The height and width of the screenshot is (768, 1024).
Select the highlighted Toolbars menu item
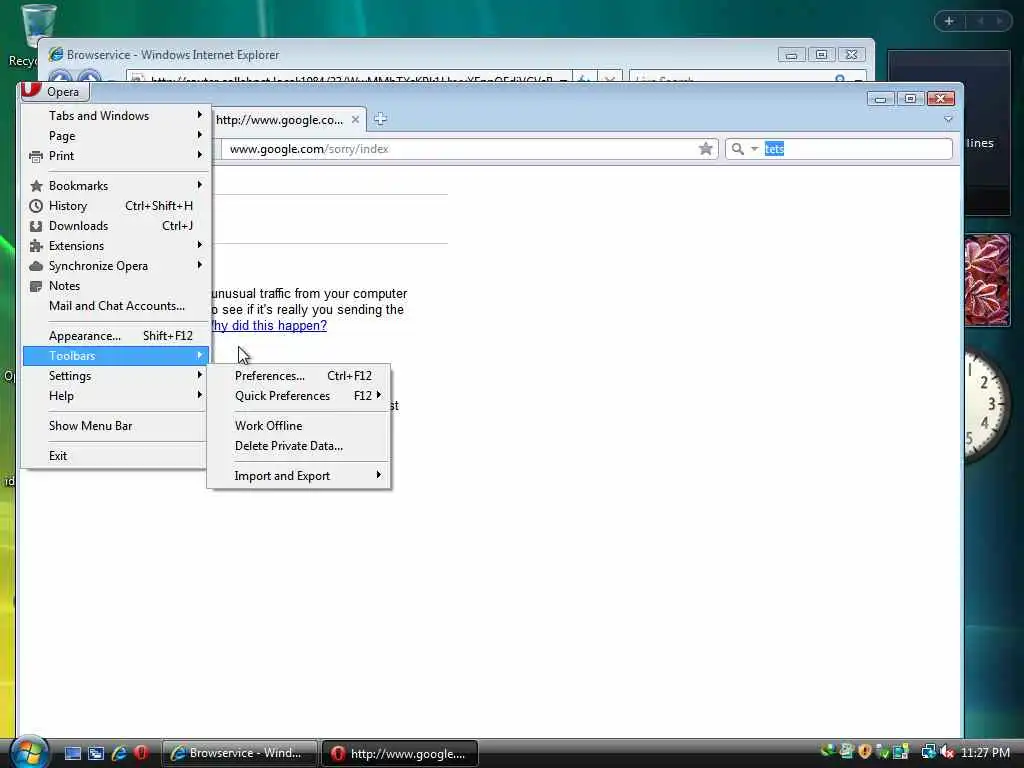click(x=116, y=356)
